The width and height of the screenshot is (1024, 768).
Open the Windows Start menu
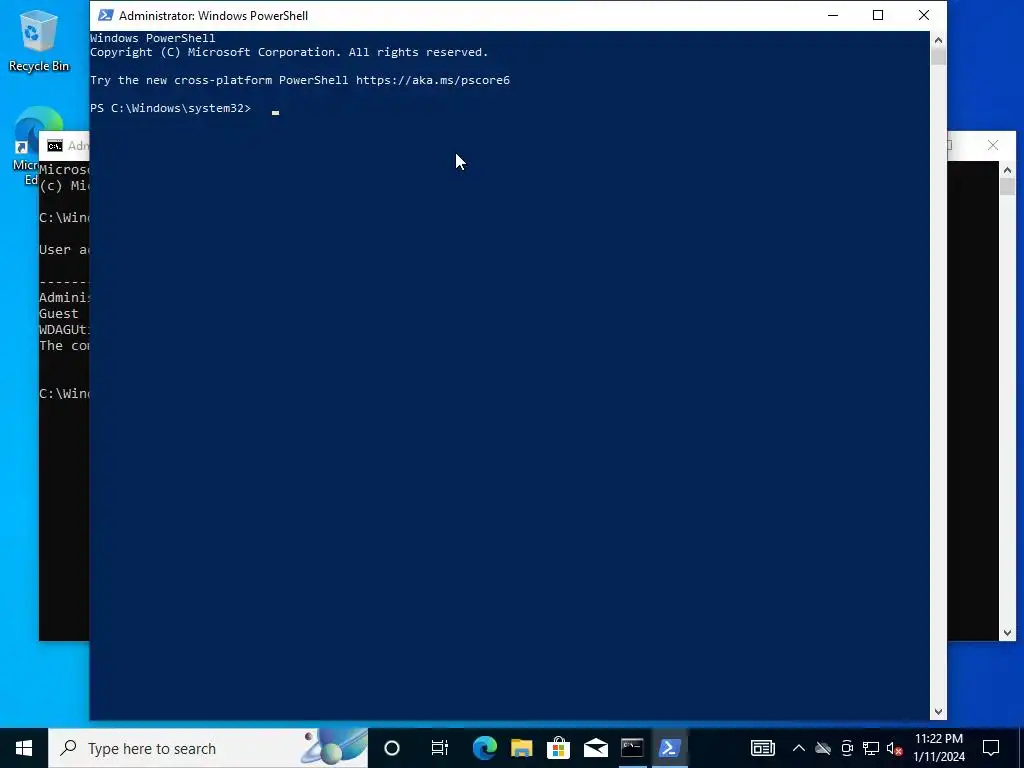pos(24,748)
